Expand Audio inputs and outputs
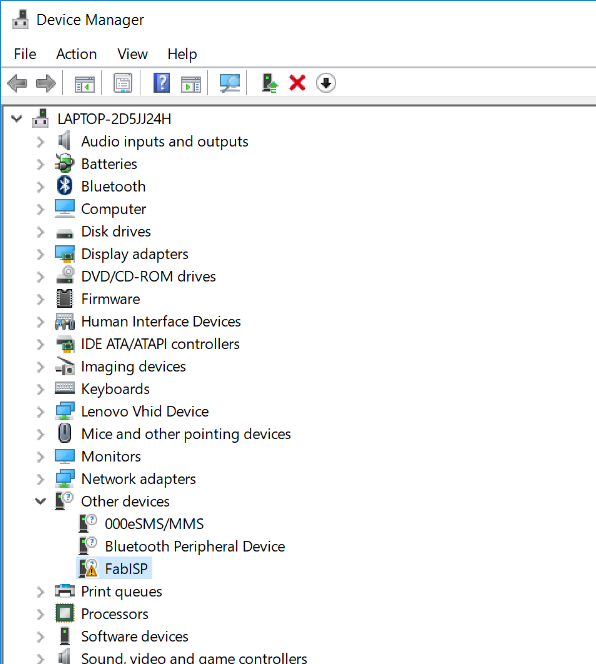596x664 pixels. (x=40, y=141)
